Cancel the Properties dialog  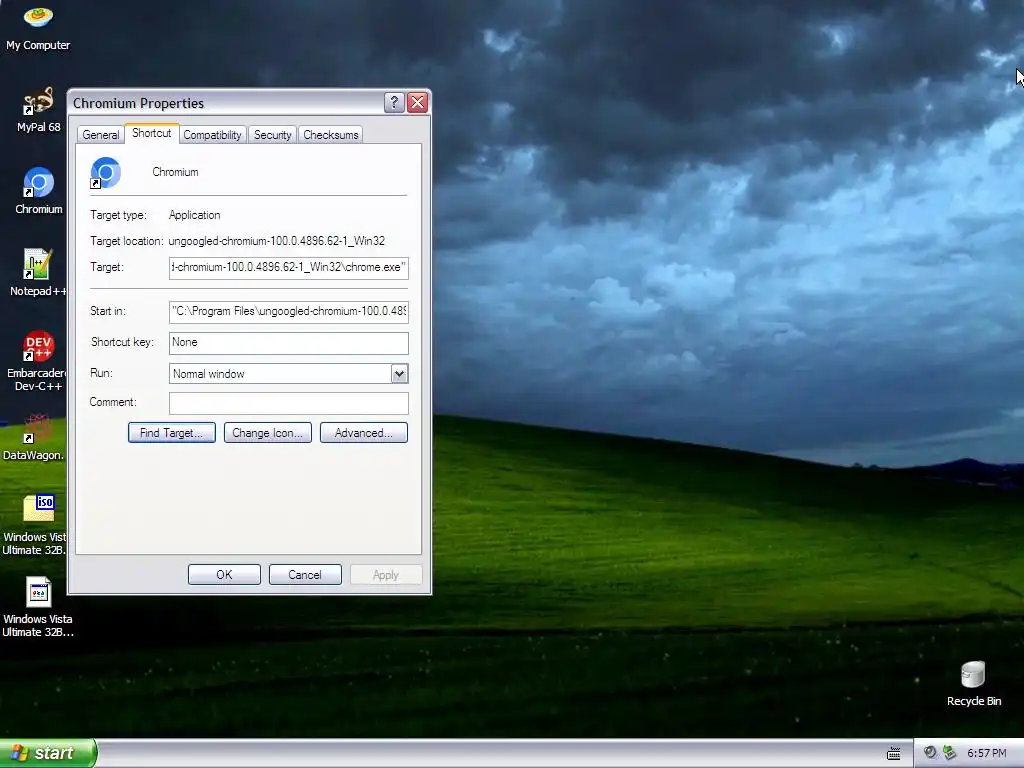click(x=305, y=575)
